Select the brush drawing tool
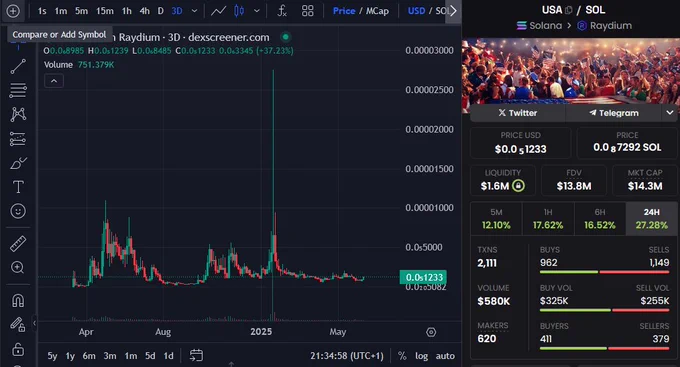 [x=18, y=163]
